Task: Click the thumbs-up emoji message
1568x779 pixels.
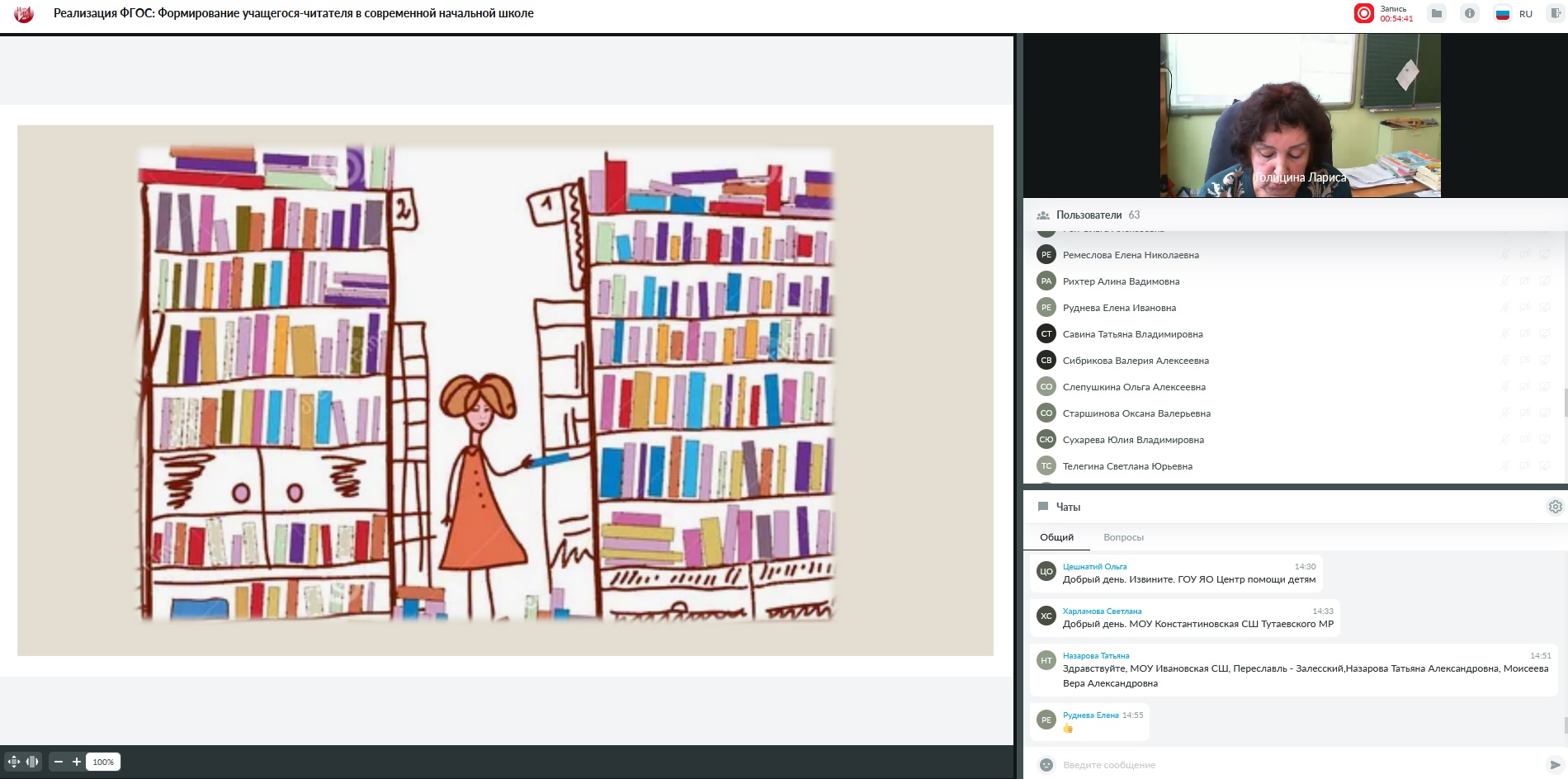Action: [1068, 729]
